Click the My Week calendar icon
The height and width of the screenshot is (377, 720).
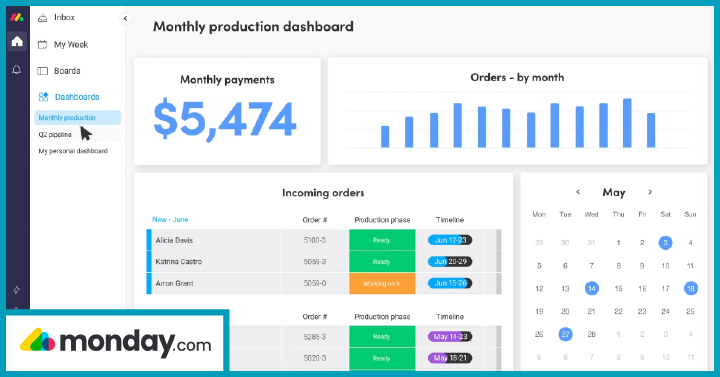[42, 45]
